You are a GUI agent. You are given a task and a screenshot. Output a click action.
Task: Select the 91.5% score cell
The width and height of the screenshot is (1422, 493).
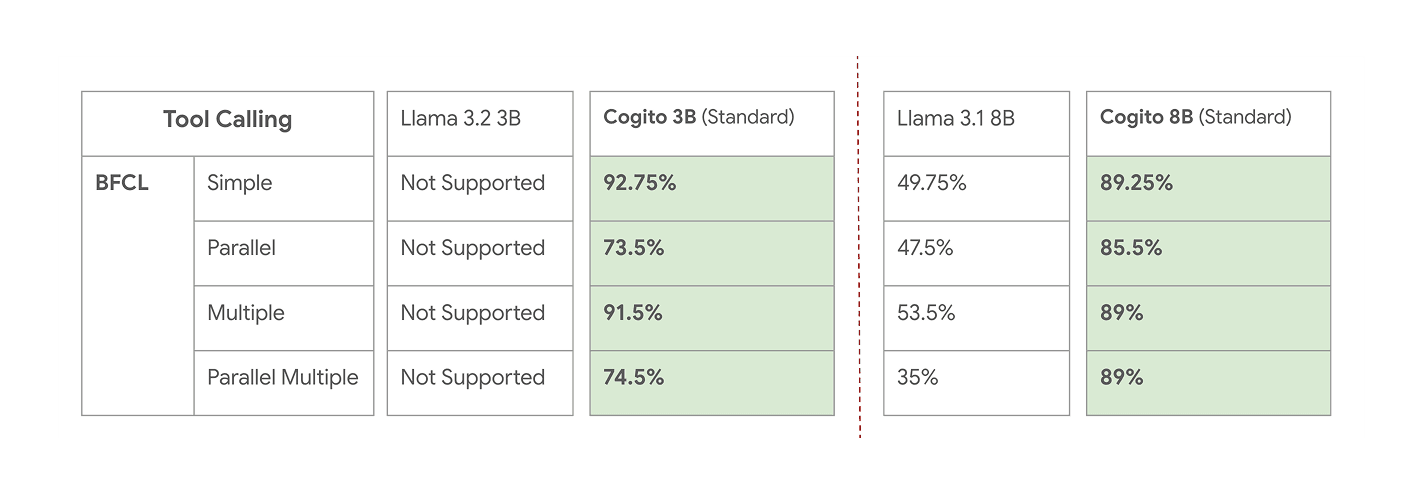[634, 314]
